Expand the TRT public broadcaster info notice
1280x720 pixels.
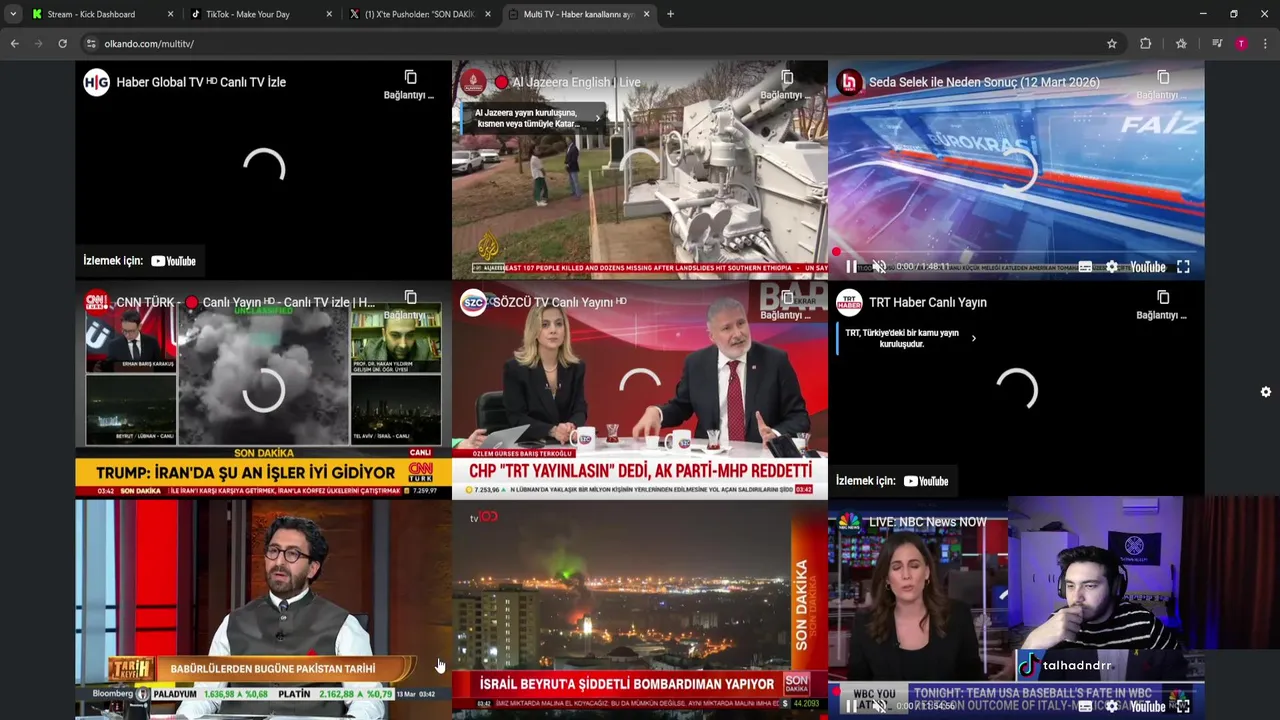click(908, 338)
